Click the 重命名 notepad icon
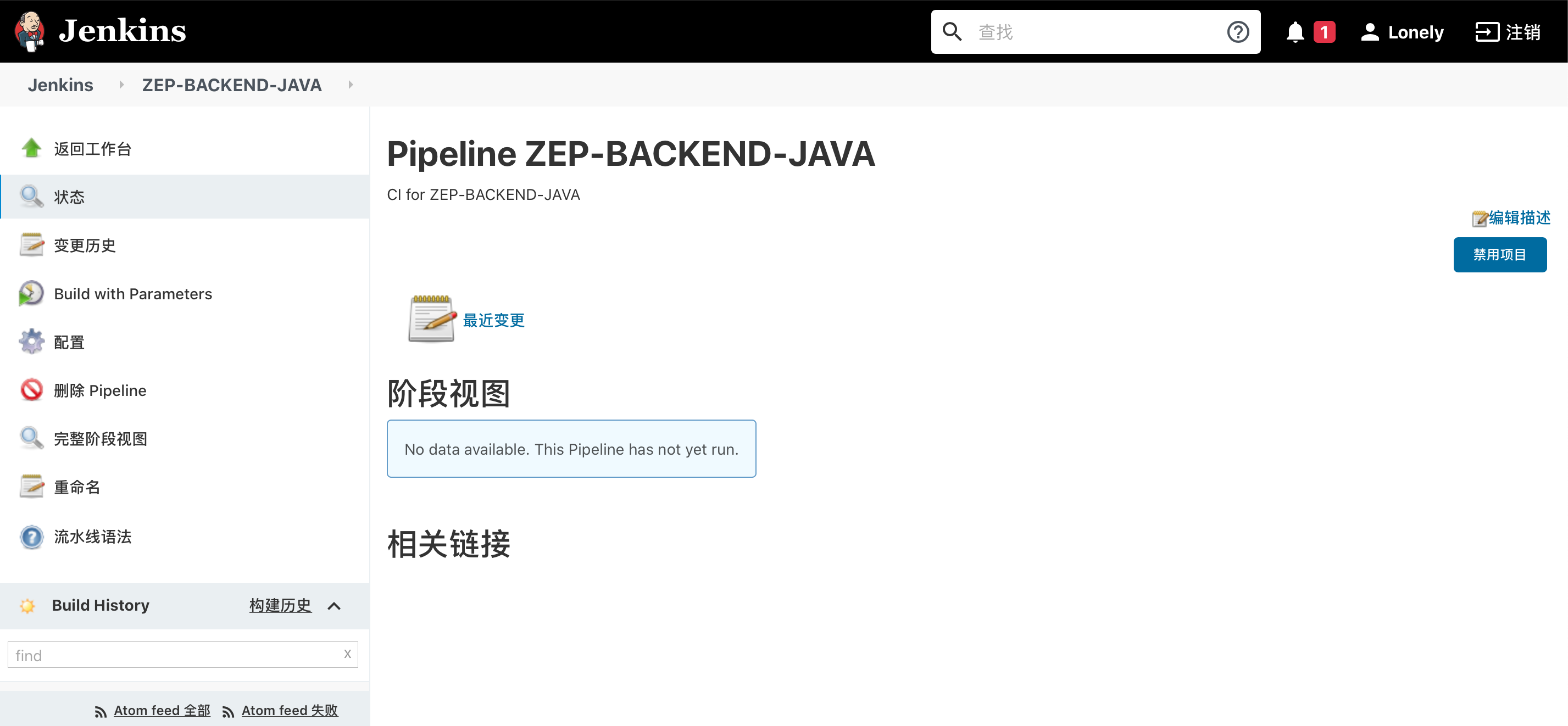 [x=31, y=486]
